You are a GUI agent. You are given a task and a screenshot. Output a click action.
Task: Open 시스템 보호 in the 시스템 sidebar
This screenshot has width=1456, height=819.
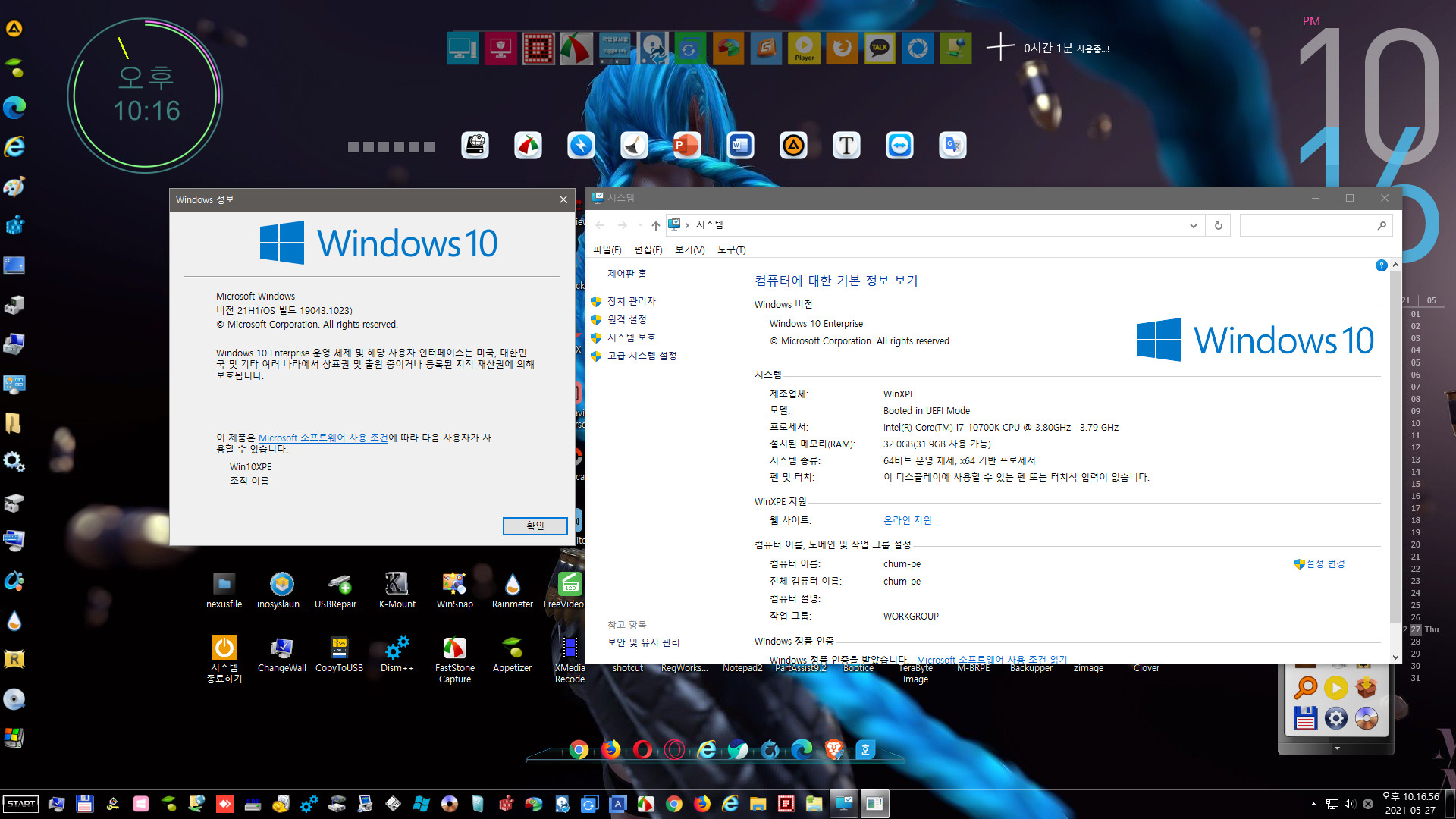pos(631,337)
